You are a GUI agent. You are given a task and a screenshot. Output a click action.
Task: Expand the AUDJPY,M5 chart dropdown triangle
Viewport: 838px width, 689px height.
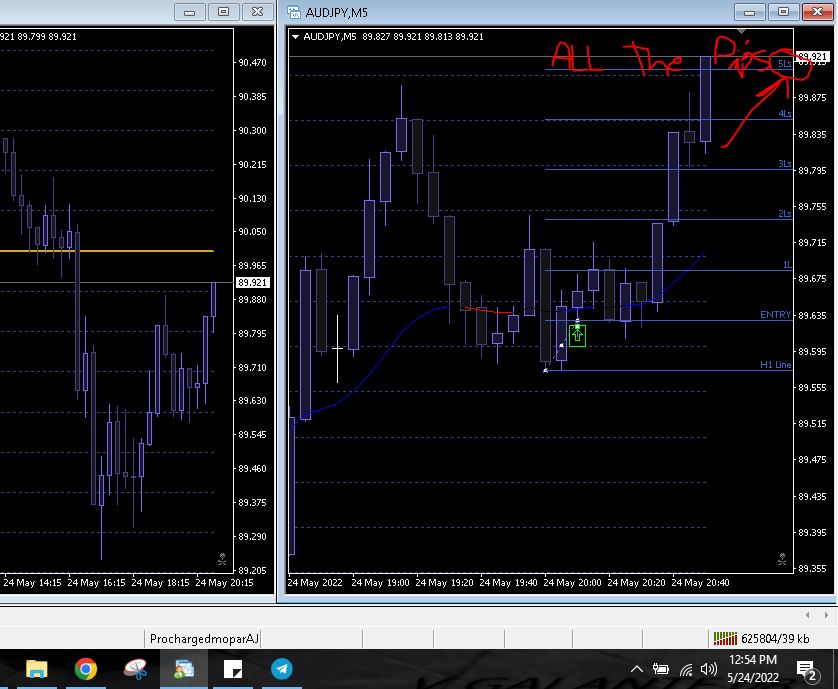click(295, 36)
